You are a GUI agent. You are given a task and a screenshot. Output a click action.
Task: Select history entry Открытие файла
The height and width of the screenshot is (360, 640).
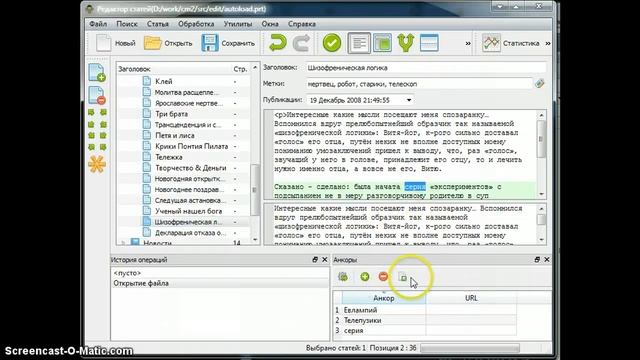[220, 283]
